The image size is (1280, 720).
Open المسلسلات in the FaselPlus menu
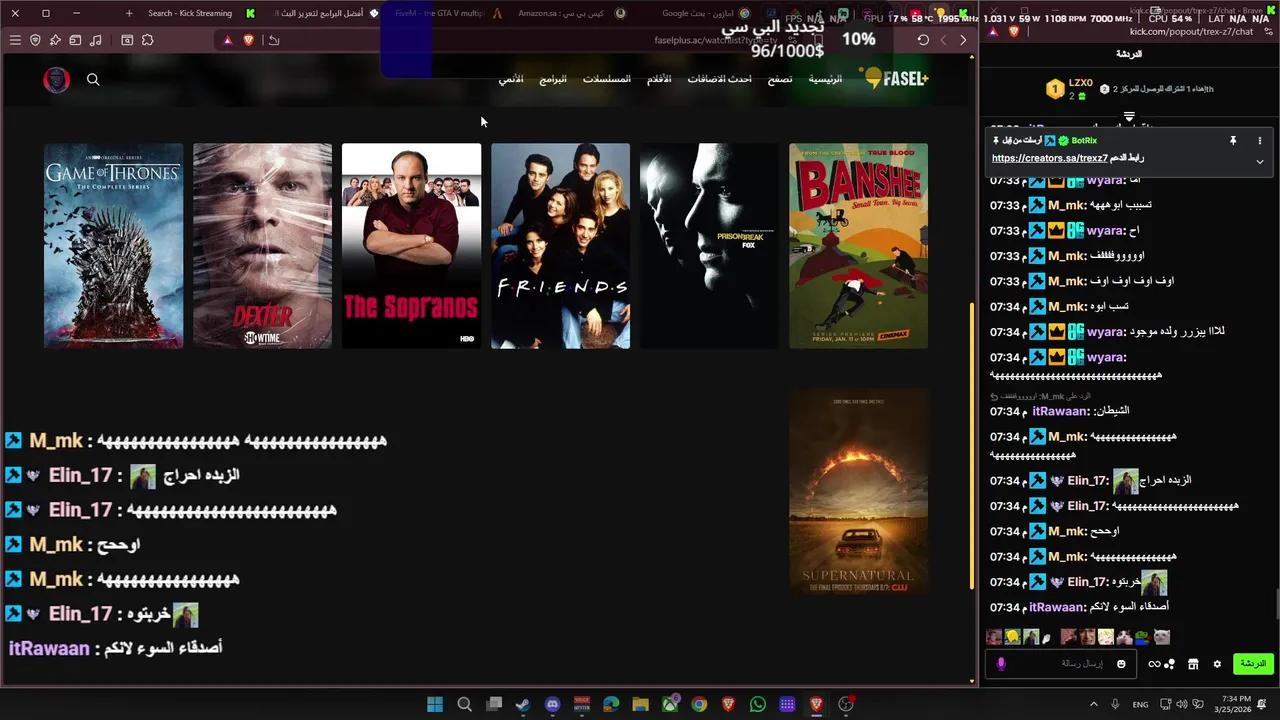tap(607, 79)
